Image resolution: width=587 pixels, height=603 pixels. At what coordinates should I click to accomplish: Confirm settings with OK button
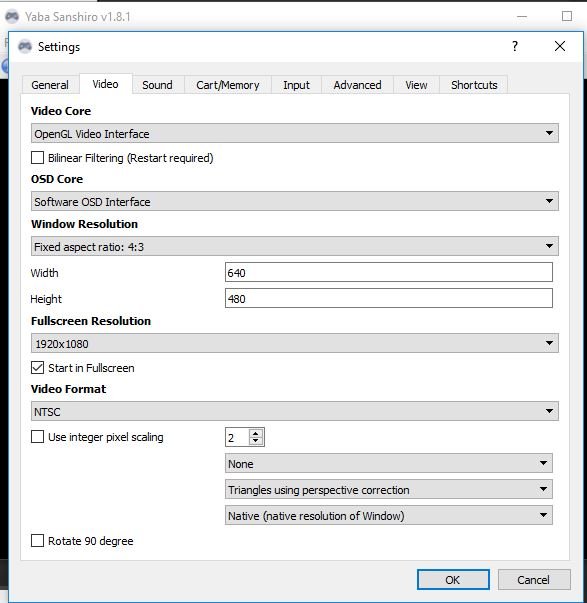click(x=453, y=580)
